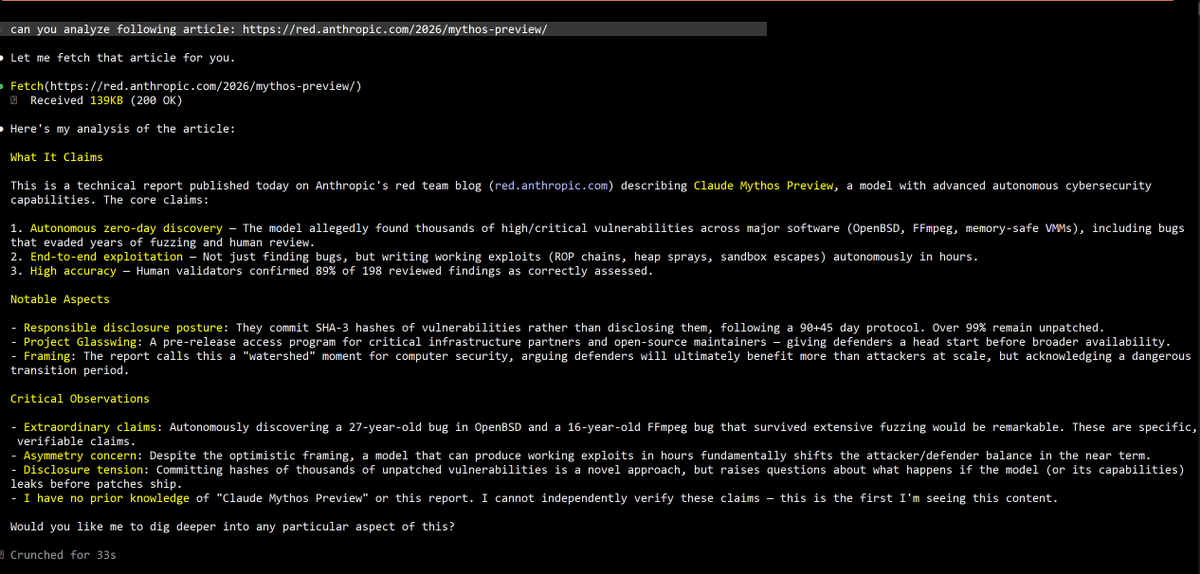Image resolution: width=1200 pixels, height=574 pixels.
Task: Select the line "Here's my analysis of the article:"
Action: 122,129
